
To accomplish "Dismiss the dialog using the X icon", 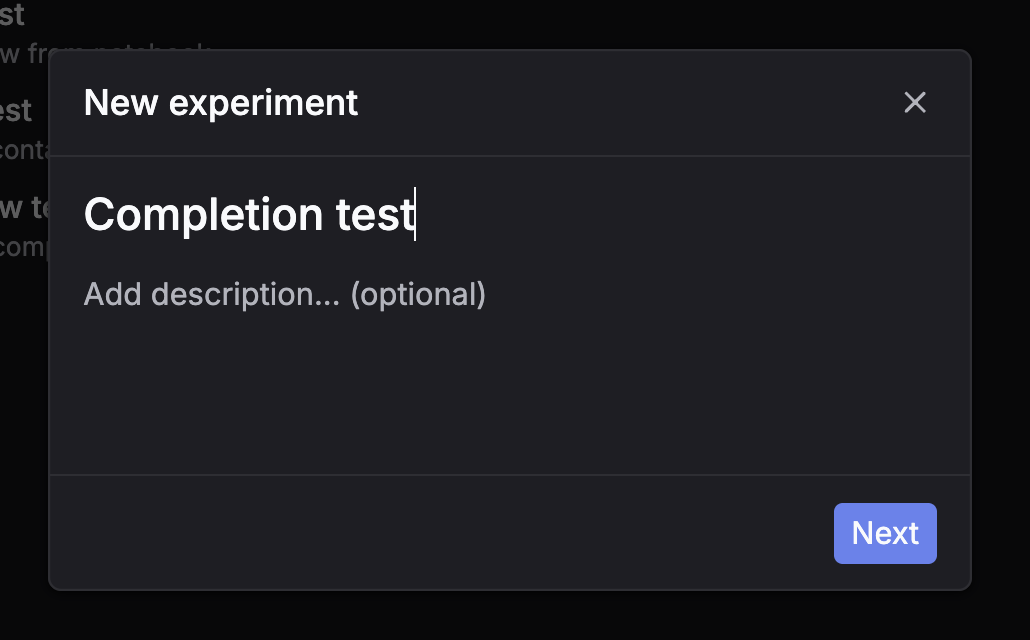I will [915, 102].
